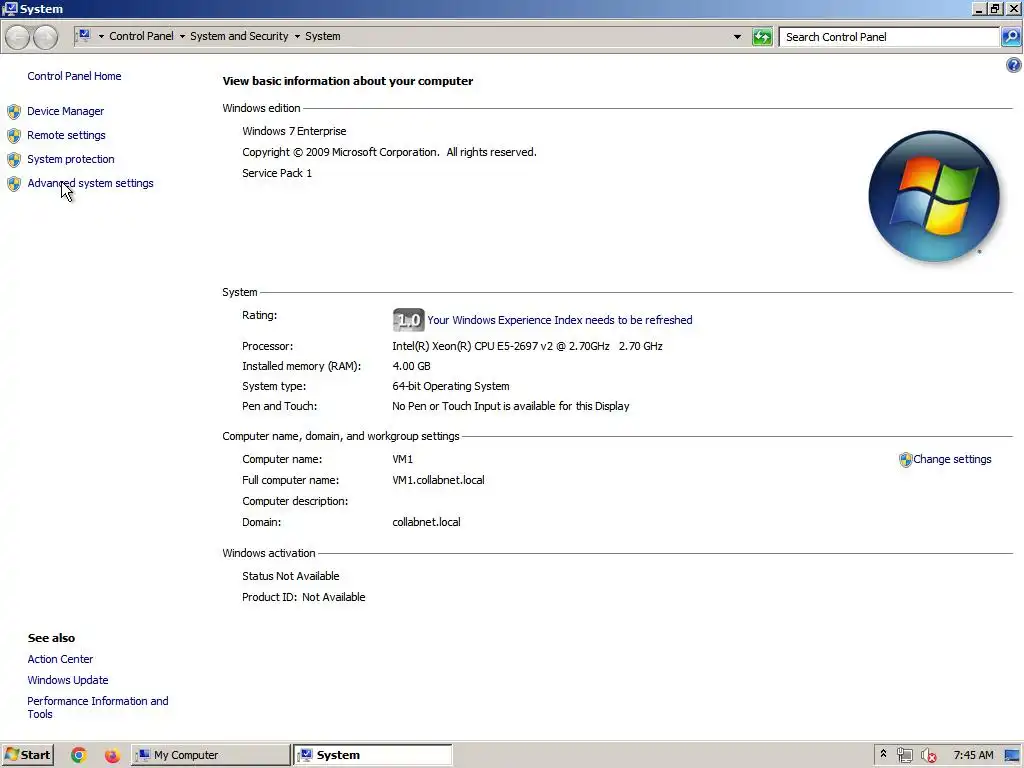Image resolution: width=1024 pixels, height=768 pixels.
Task: Launch Google Chrome from taskbar
Action: tap(78, 755)
